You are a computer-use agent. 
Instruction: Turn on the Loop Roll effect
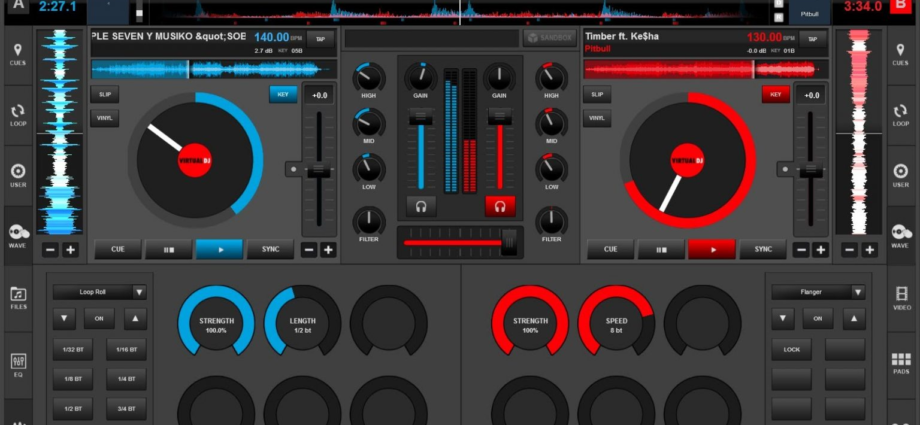99,319
